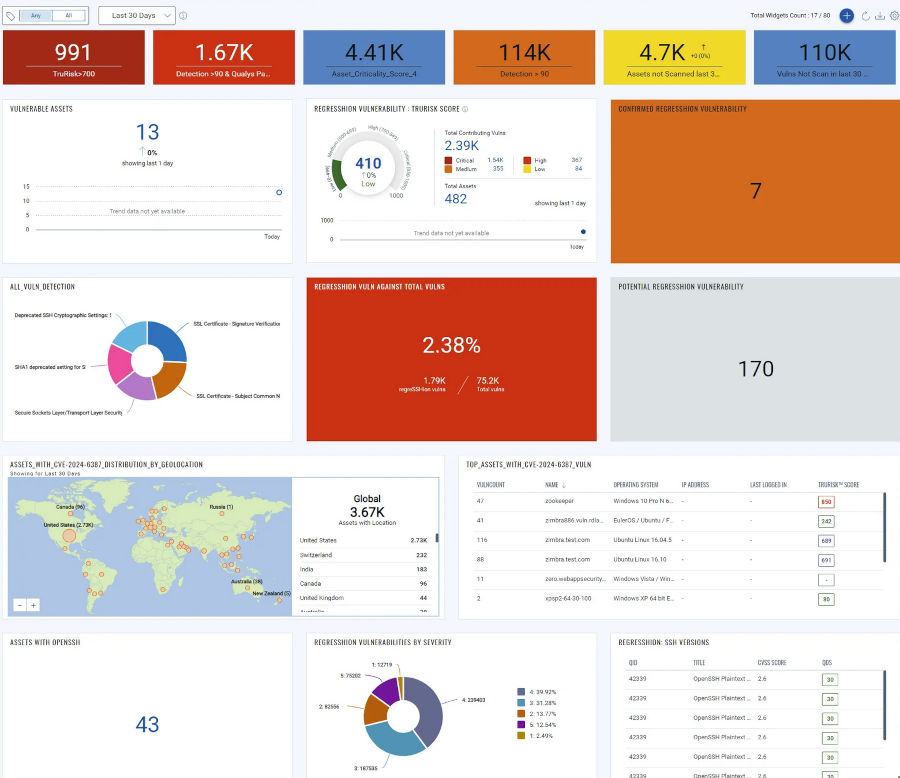Select Switzerland row in country list
This screenshot has width=900, height=778.
pyautogui.click(x=364, y=555)
